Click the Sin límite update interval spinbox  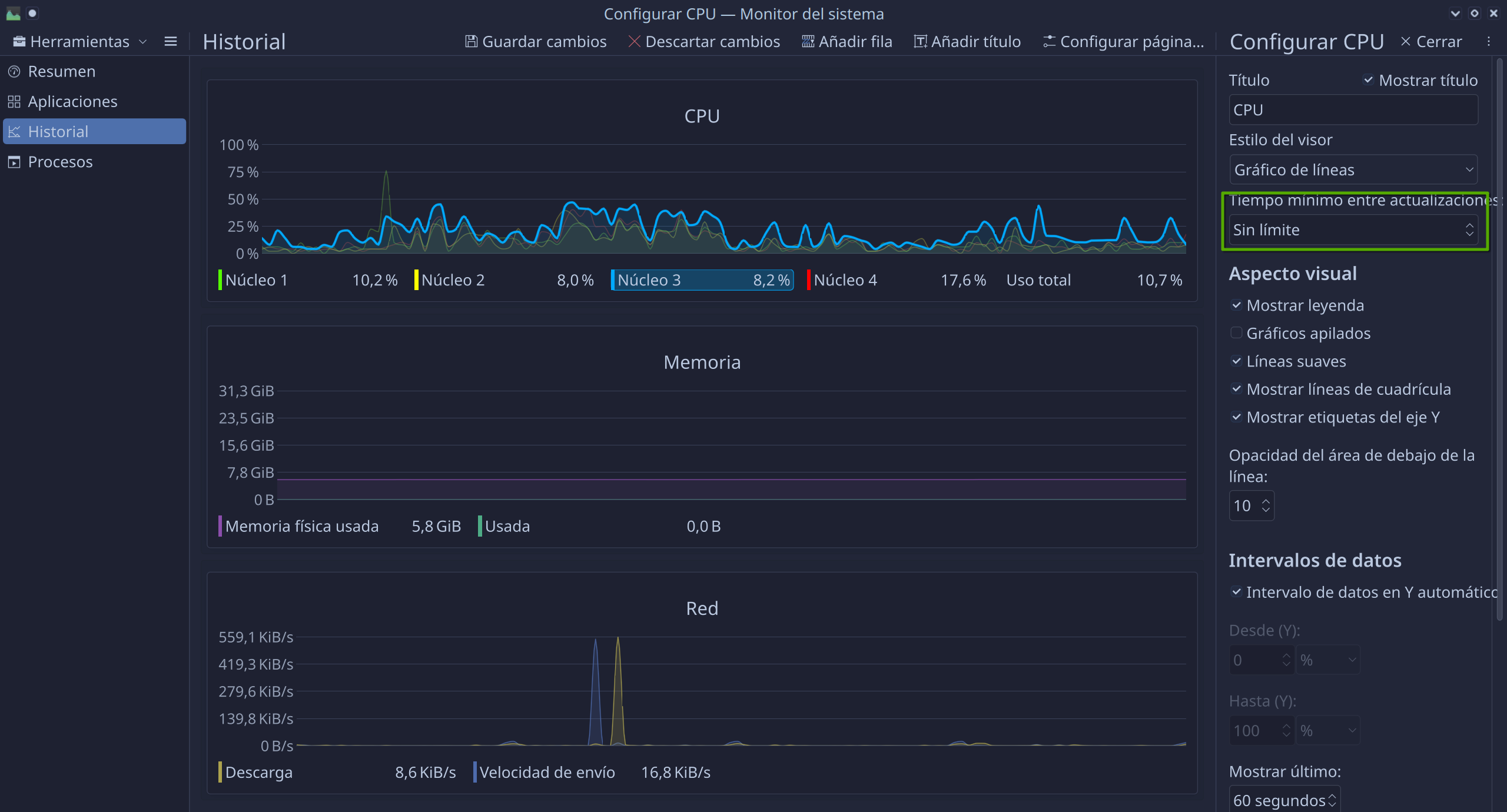click(1347, 230)
